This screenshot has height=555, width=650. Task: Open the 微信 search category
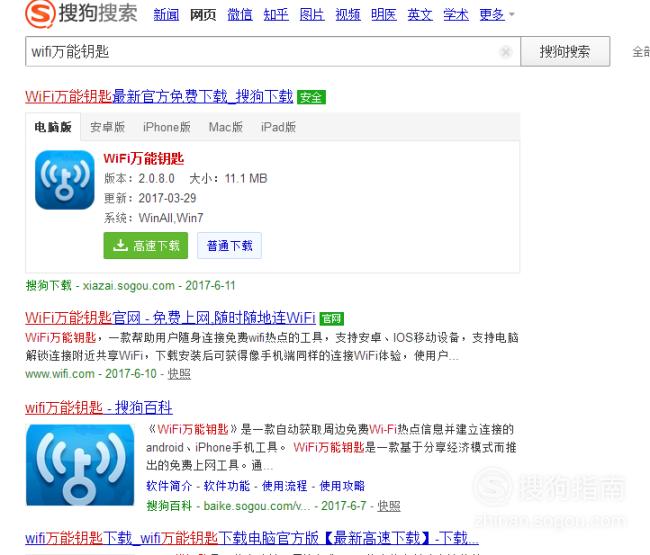(x=240, y=15)
